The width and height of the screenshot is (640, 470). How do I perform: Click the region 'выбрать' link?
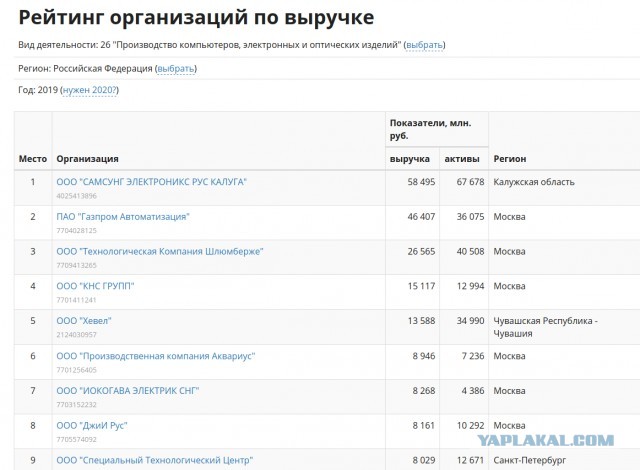click(x=176, y=69)
